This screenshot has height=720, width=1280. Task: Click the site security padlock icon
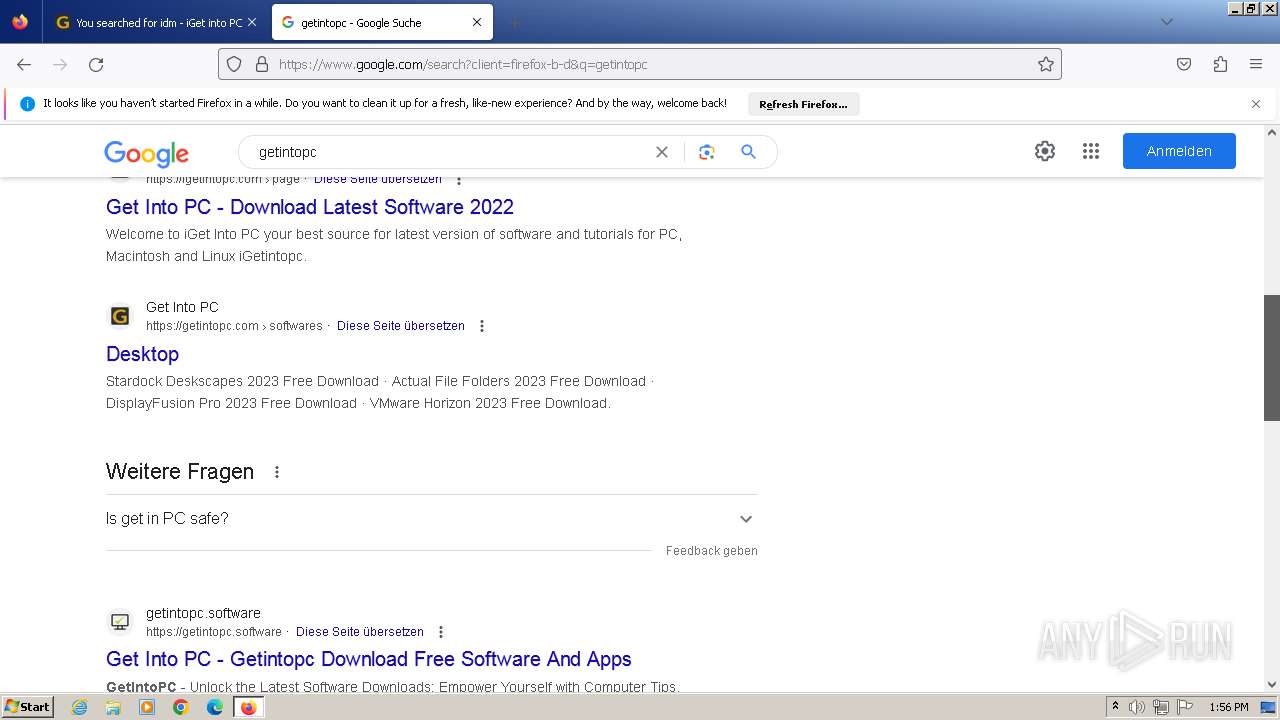pos(262,64)
